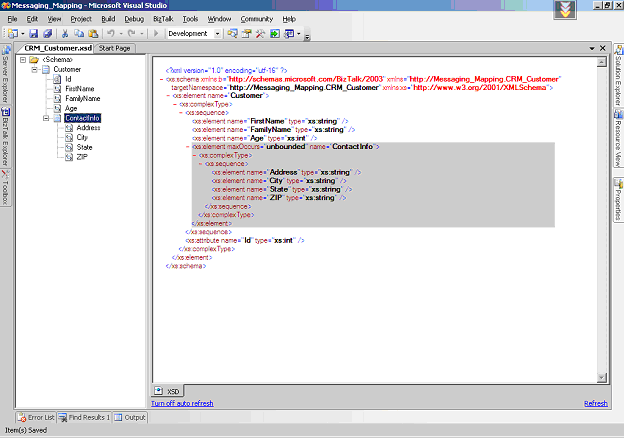The width and height of the screenshot is (624, 438).
Task: Click the Id attribute node icon
Action: [57, 79]
